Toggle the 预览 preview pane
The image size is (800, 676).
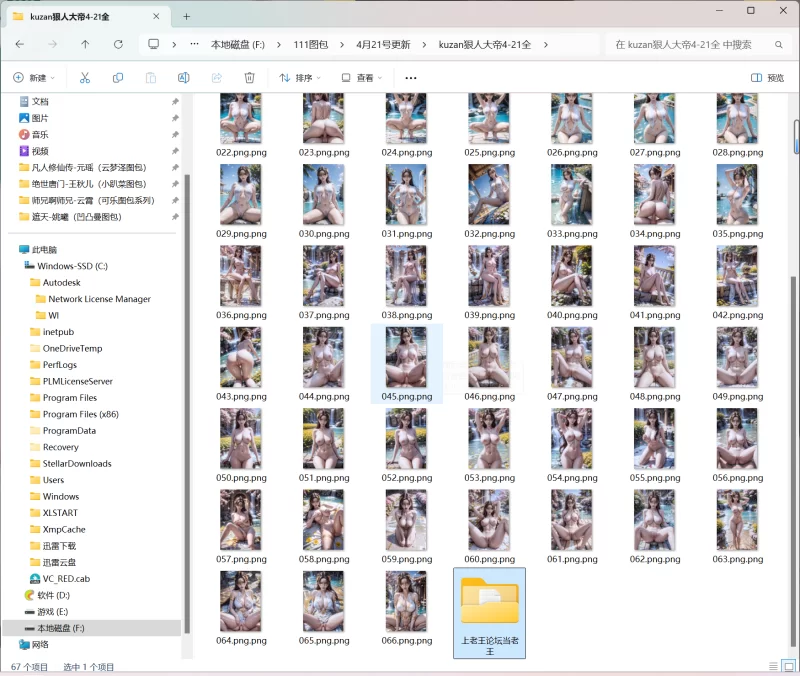click(767, 78)
